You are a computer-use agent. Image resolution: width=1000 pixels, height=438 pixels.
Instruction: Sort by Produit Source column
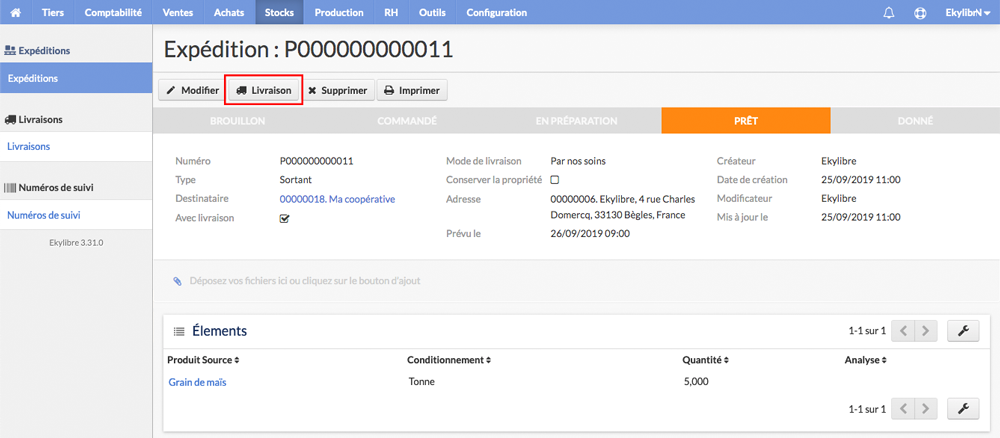pyautogui.click(x=203, y=360)
